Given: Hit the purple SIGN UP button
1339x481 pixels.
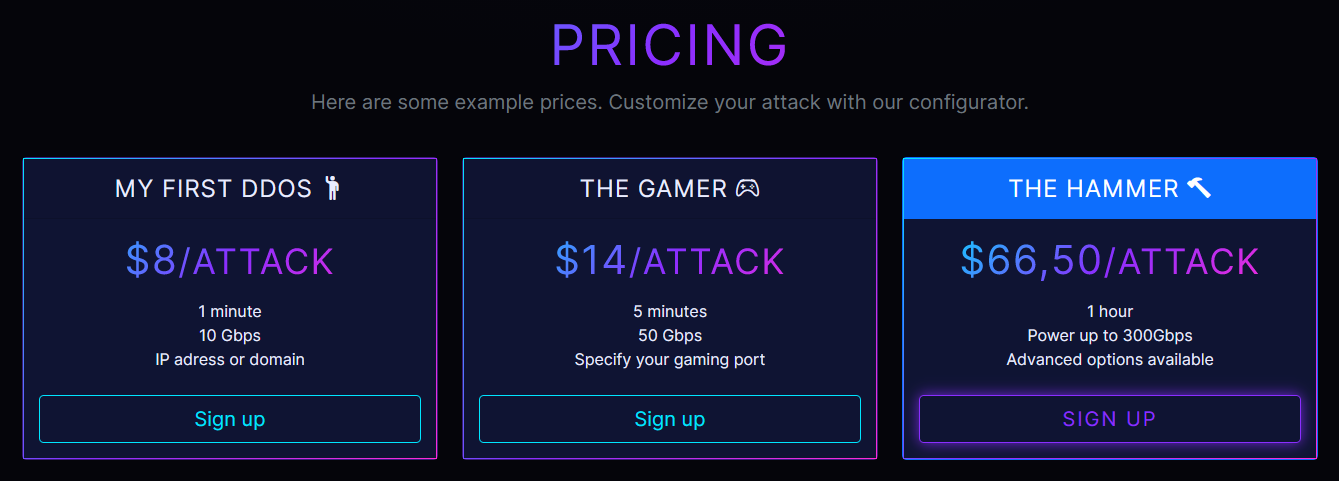Looking at the screenshot, I should [1109, 419].
